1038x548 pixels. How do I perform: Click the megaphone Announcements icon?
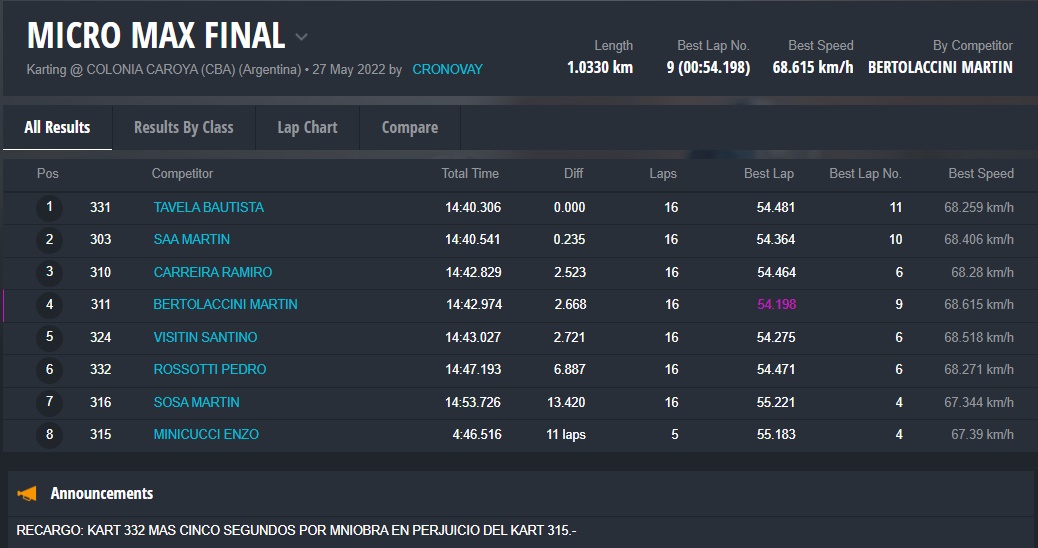click(x=28, y=493)
